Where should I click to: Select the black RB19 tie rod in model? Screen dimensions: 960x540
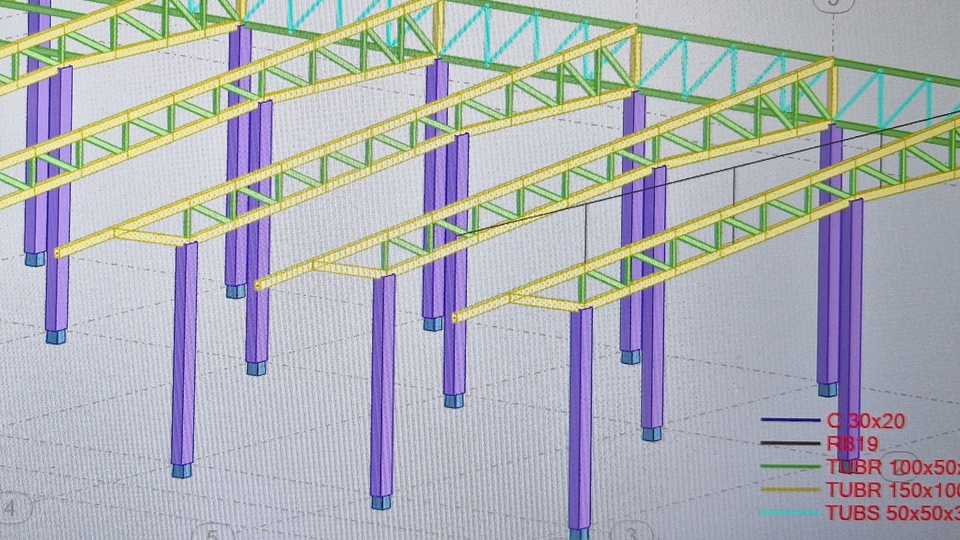[700, 174]
